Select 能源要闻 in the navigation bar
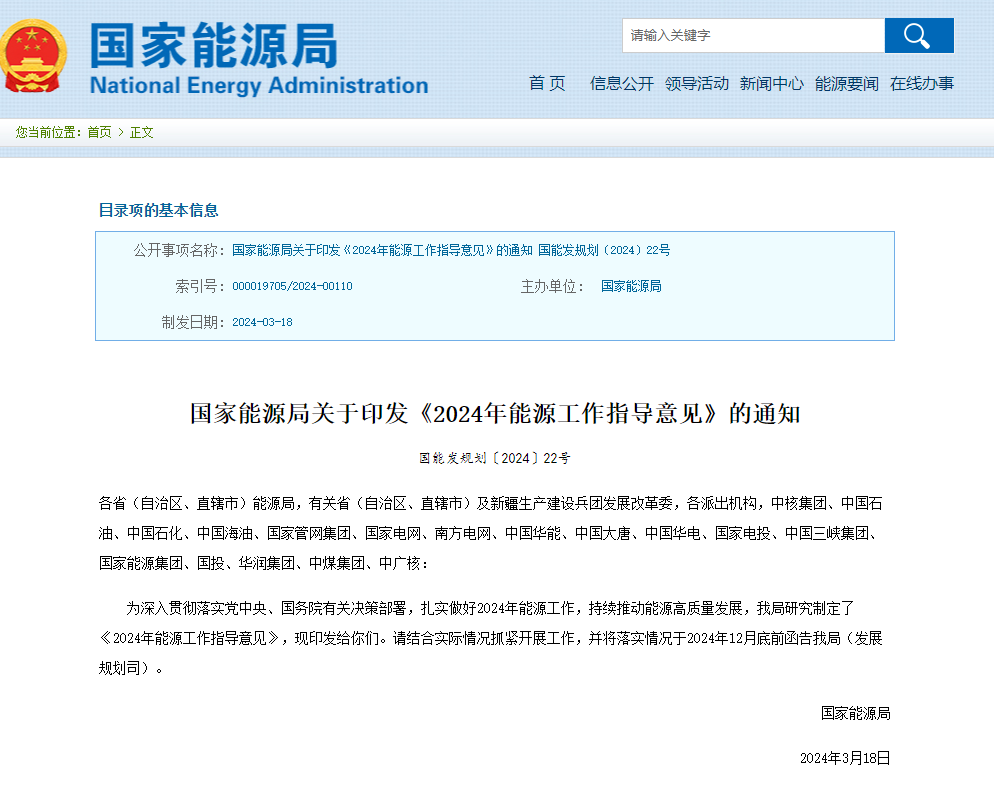994x785 pixels. (x=846, y=84)
